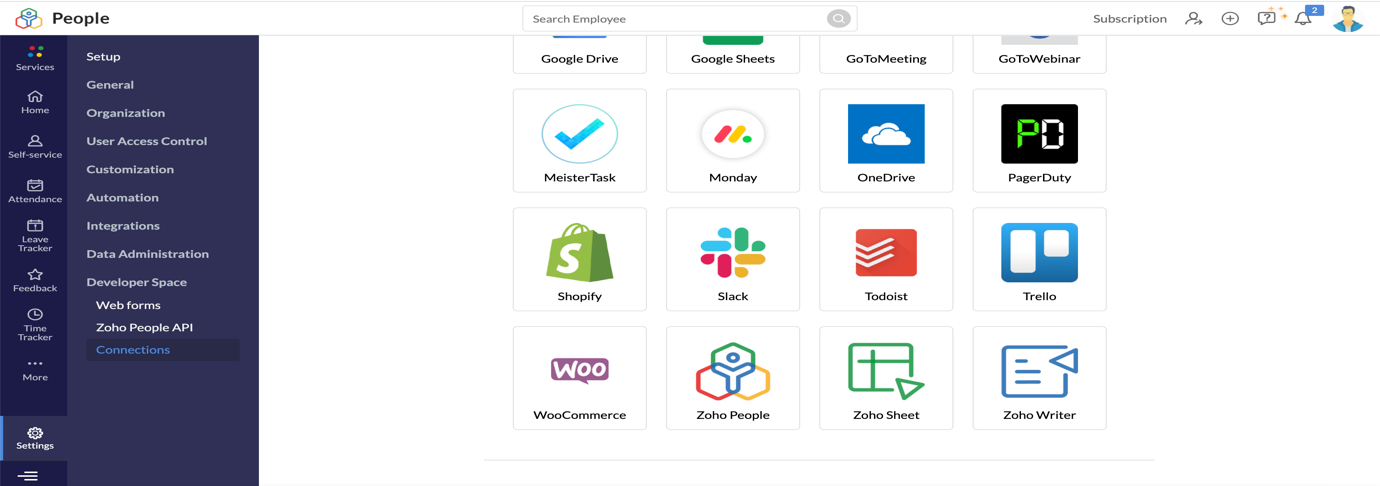Select the Monday connection
This screenshot has width=1380, height=486.
[x=733, y=140]
